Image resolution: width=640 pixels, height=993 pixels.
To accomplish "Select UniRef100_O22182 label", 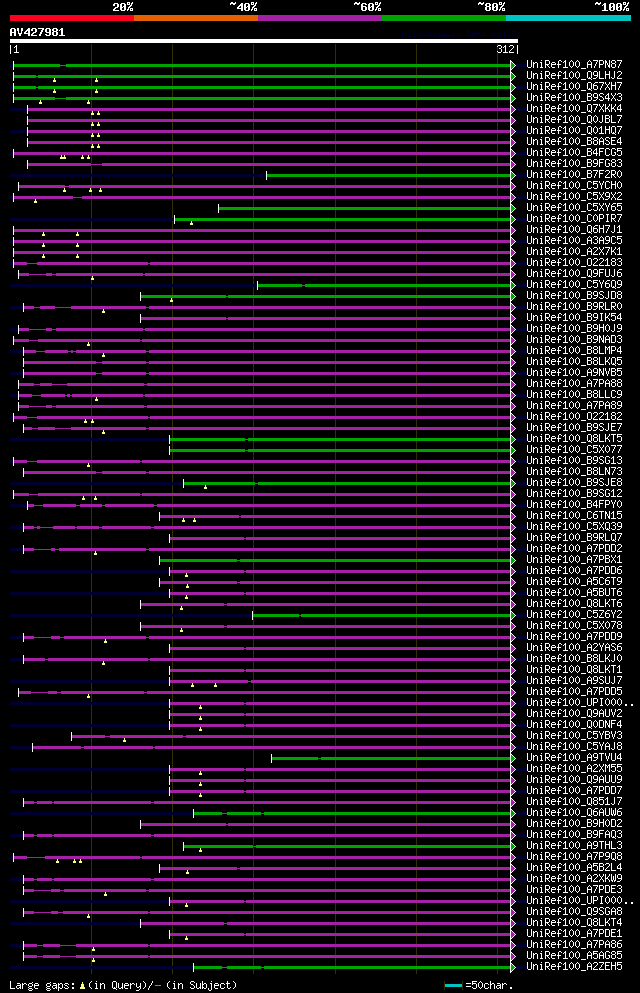I will [x=574, y=417].
